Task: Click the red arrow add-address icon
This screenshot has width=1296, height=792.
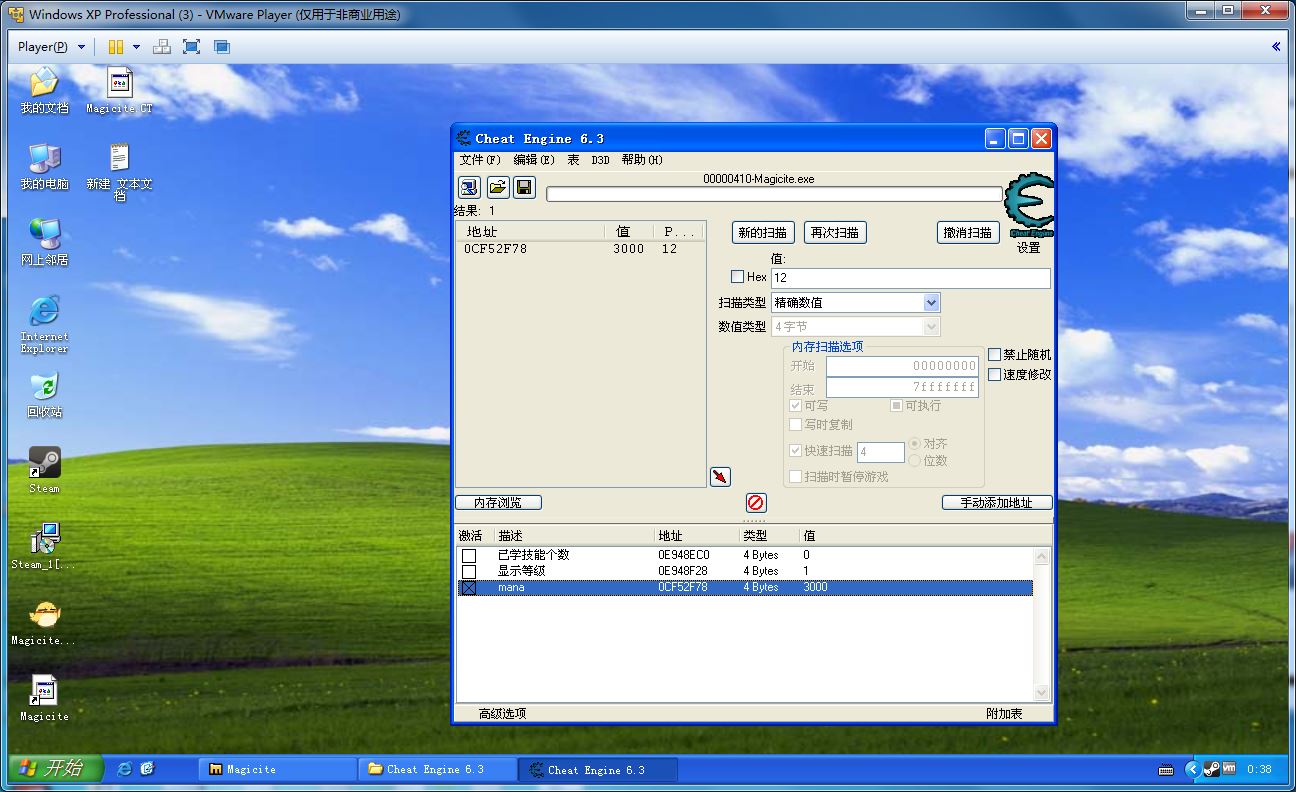Action: click(720, 477)
